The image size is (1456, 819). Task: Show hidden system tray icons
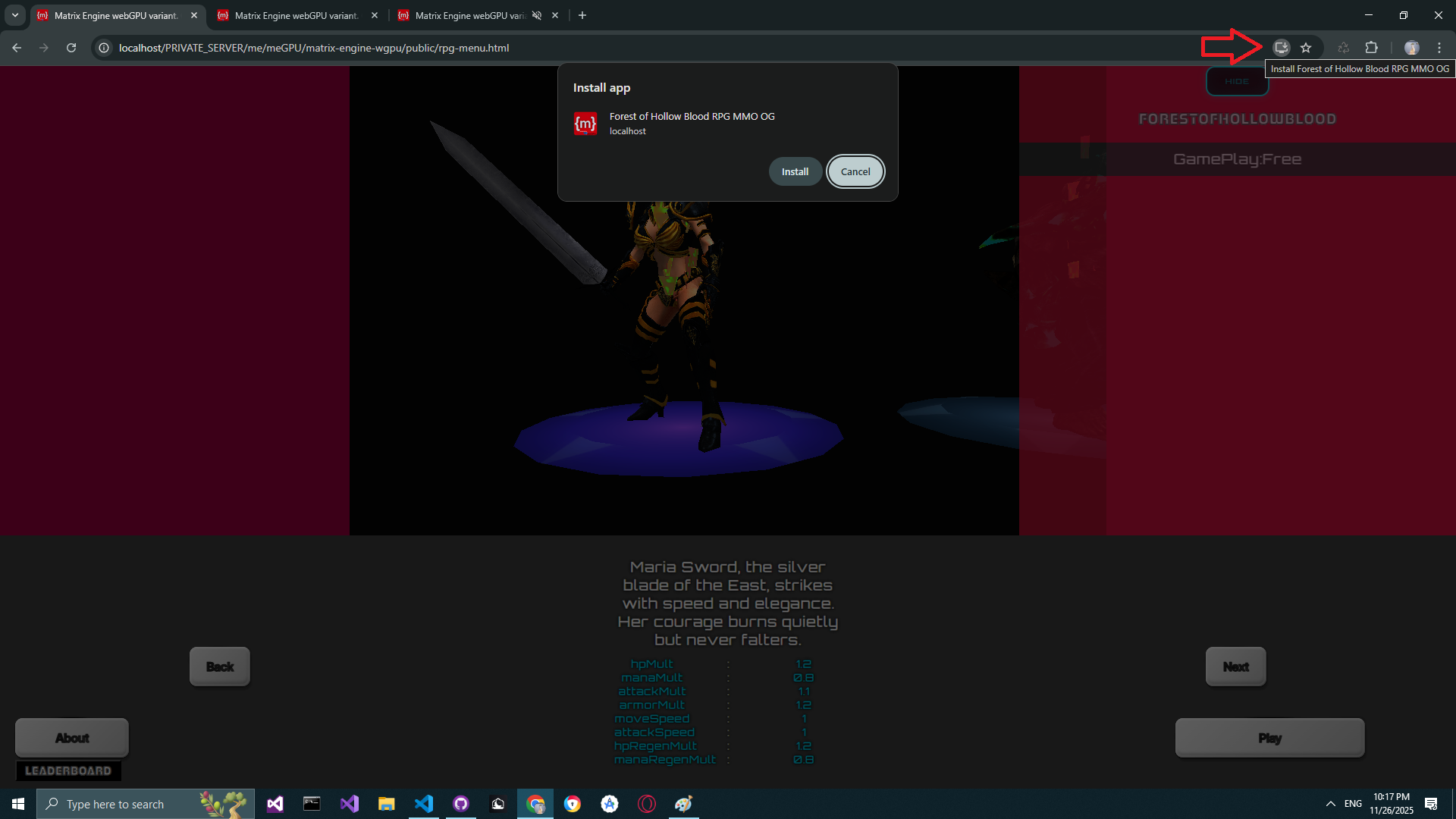[1330, 804]
